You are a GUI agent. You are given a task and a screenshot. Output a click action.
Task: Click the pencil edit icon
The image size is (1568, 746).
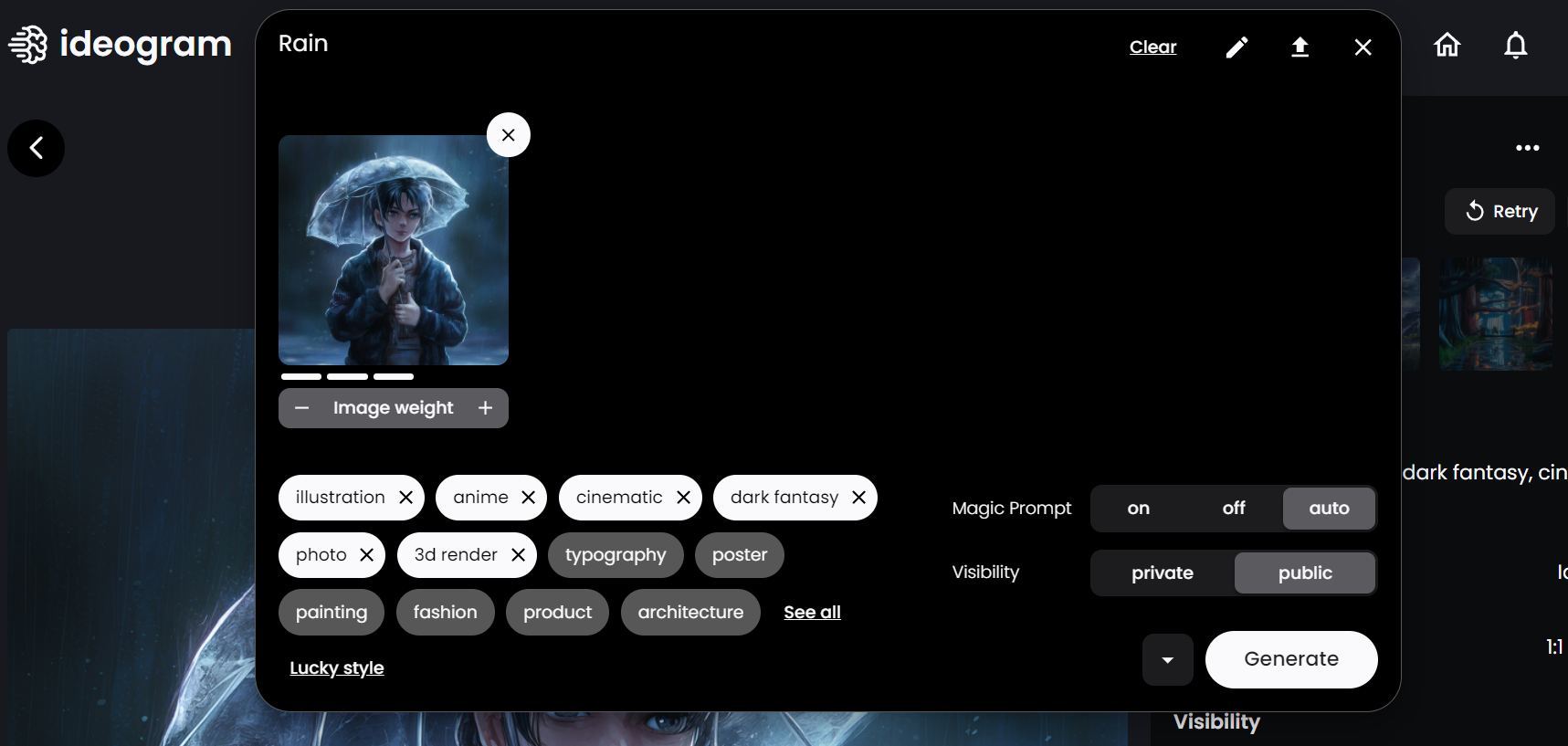pyautogui.click(x=1237, y=47)
